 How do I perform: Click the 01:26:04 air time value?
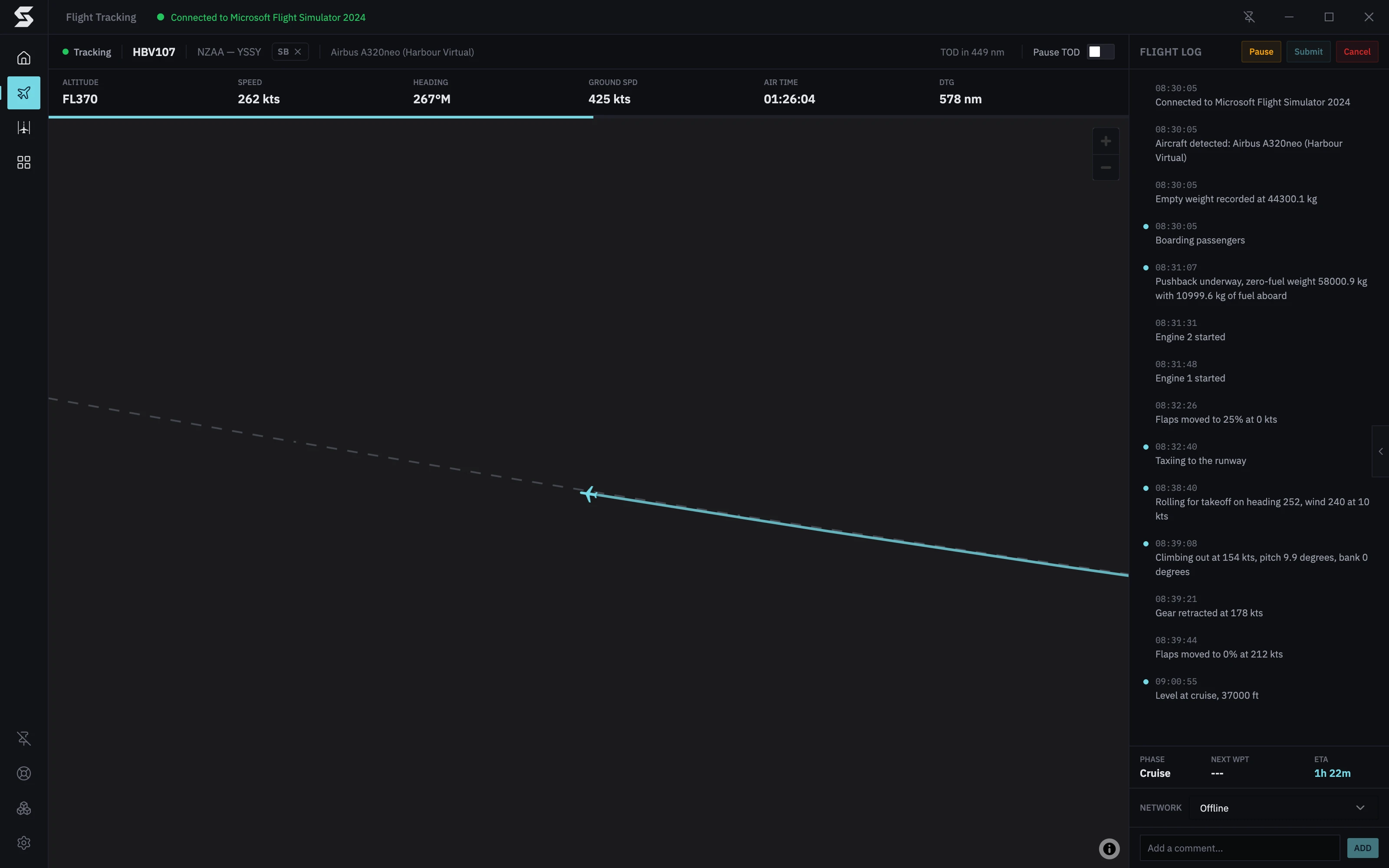789,99
